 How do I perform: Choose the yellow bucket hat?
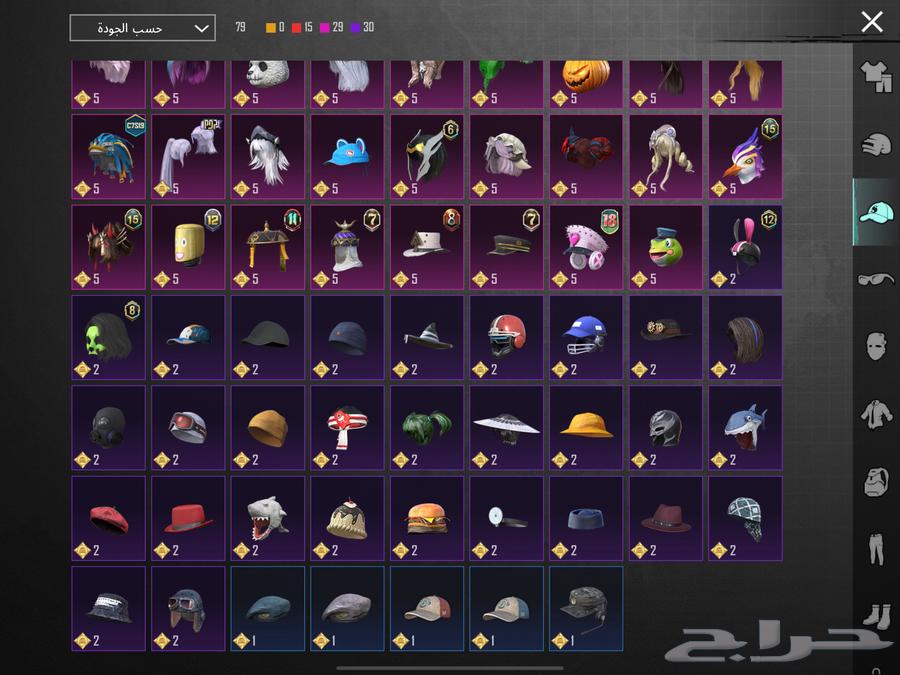(x=586, y=428)
